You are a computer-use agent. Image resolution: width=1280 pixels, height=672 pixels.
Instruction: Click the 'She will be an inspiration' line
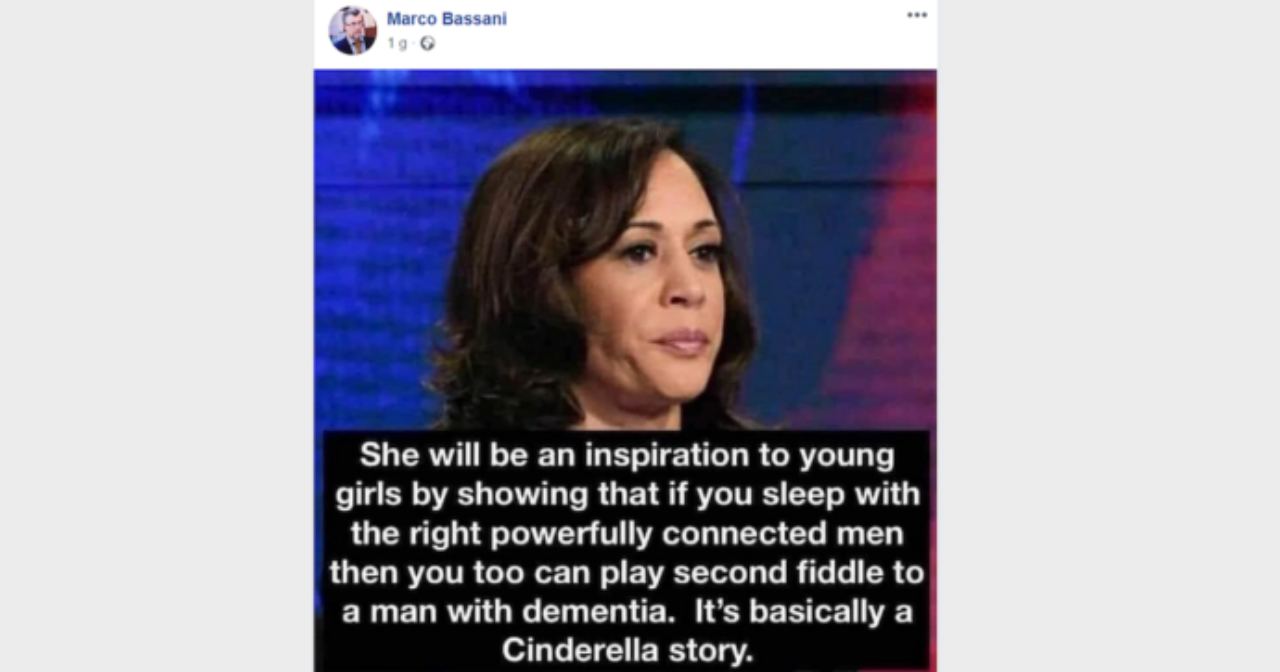tap(626, 455)
